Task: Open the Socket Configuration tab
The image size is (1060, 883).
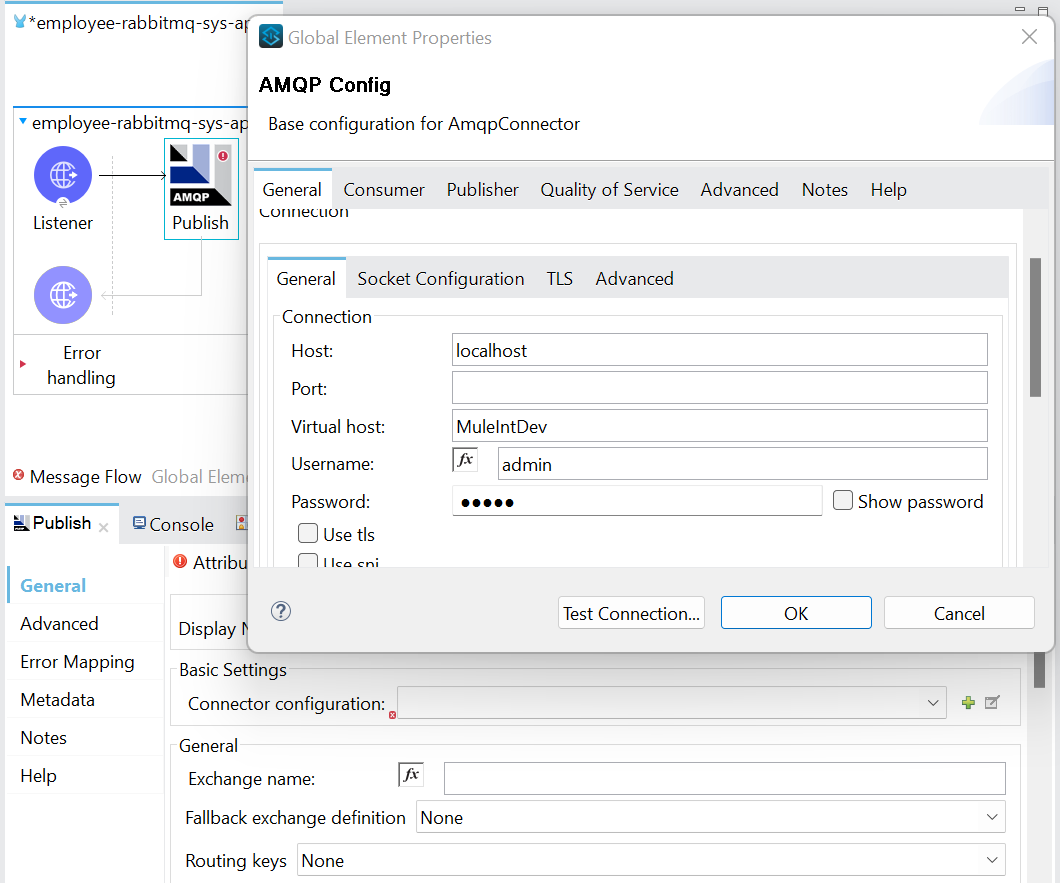Action: 440,279
